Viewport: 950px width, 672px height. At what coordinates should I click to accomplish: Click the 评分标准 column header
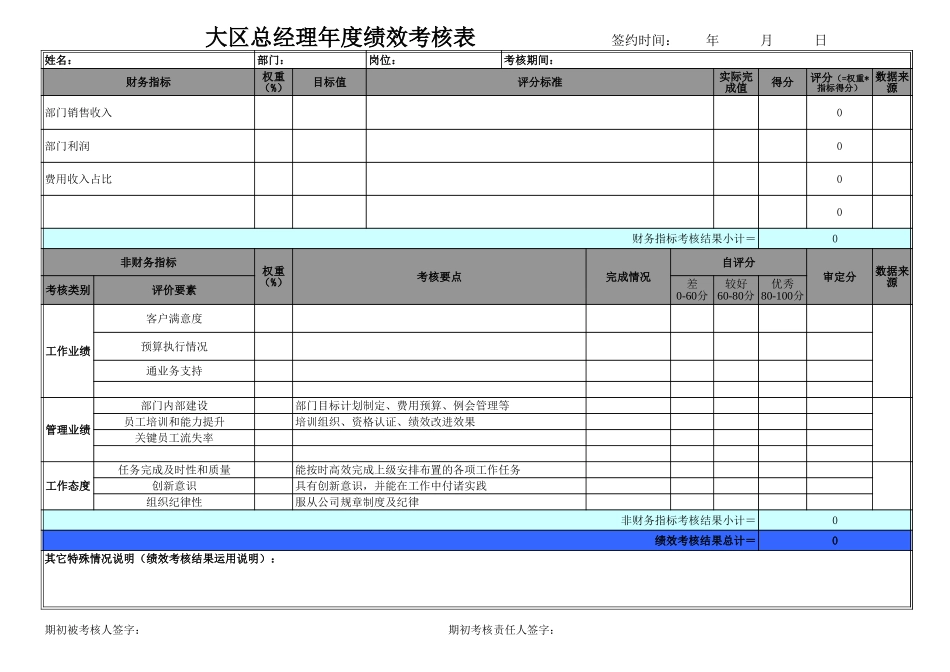click(539, 82)
